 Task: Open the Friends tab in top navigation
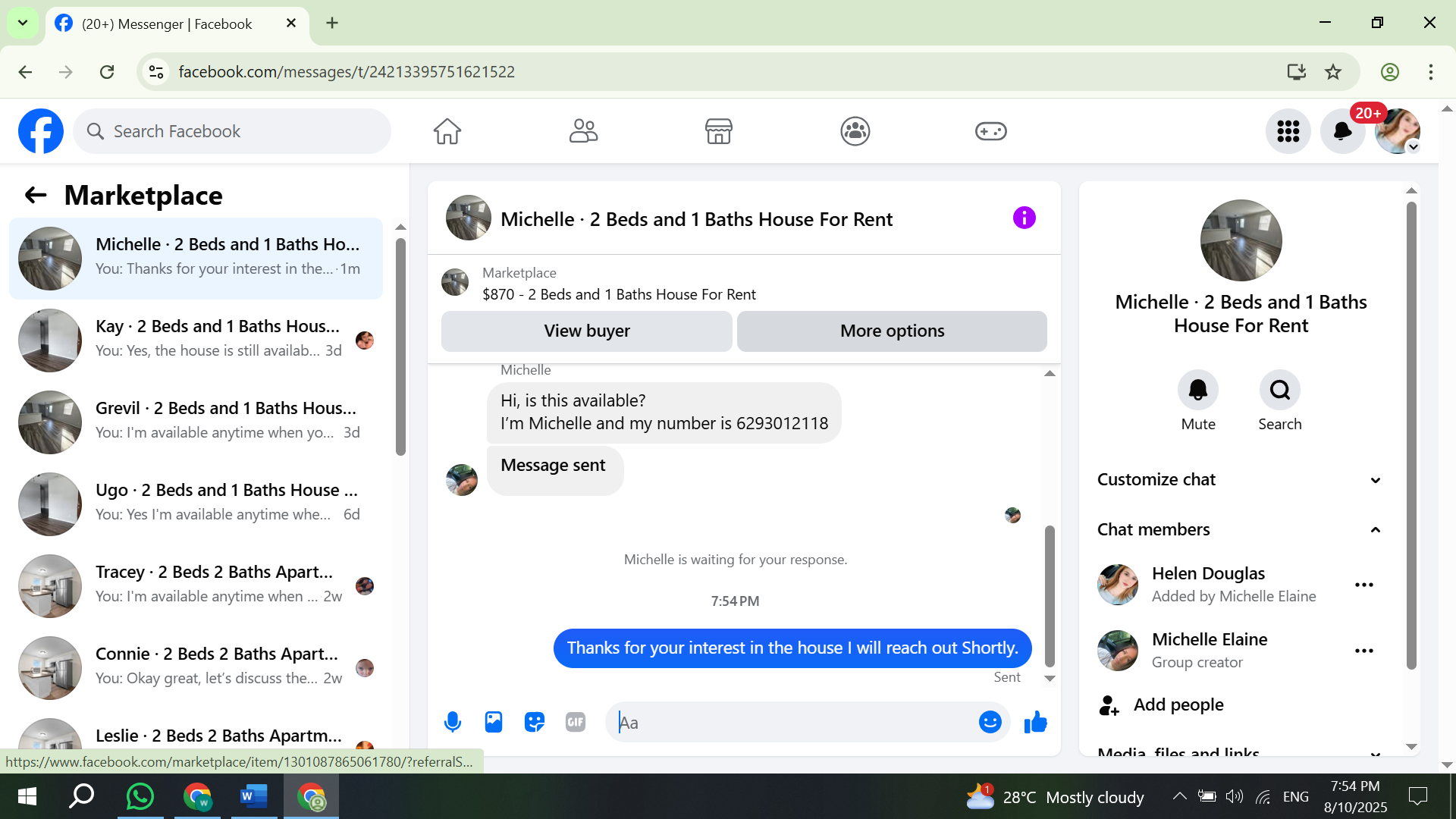tap(583, 131)
